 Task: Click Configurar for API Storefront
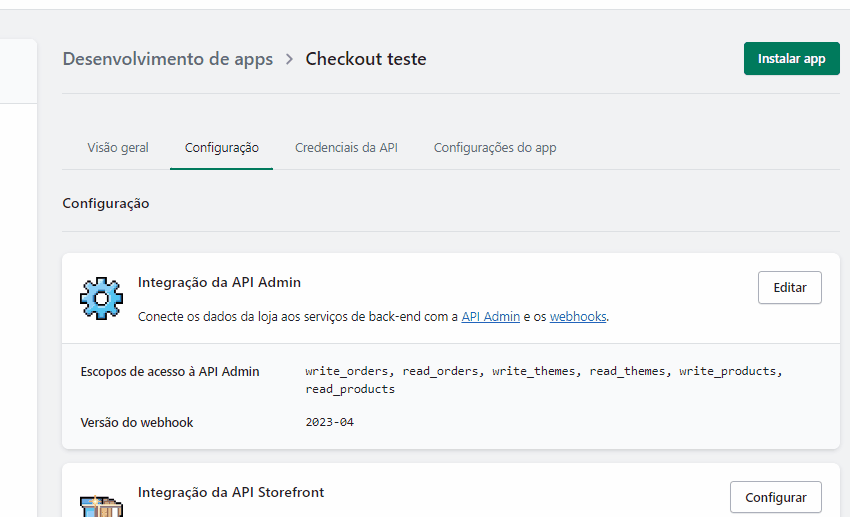click(x=775, y=497)
